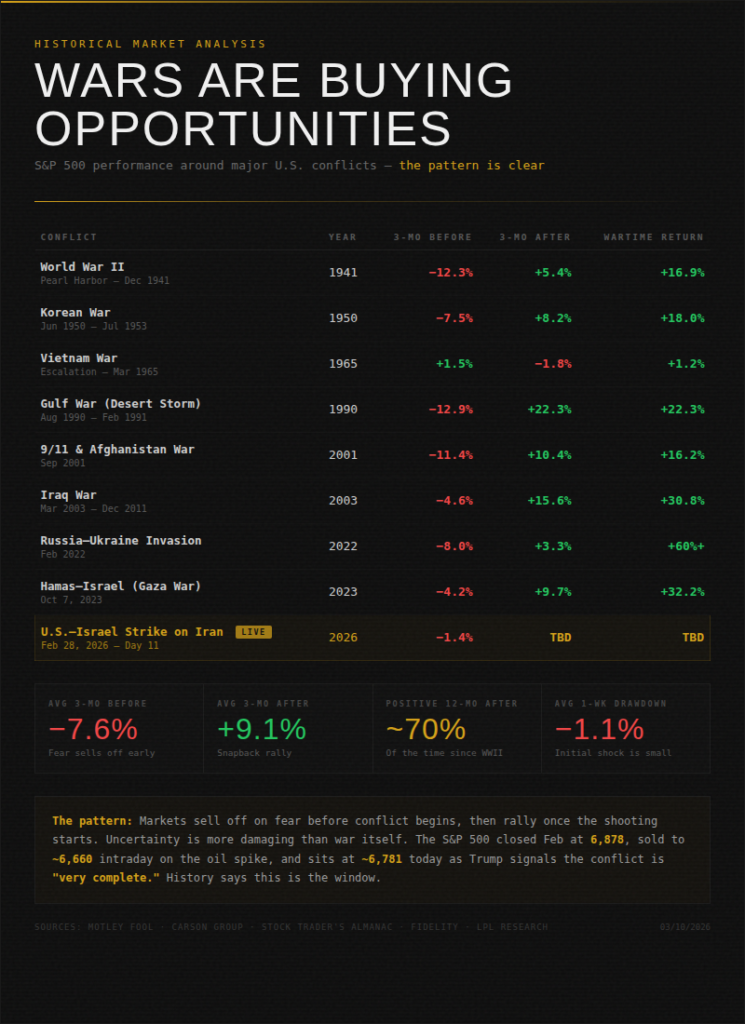Click the −1.1% avg 1-wk drawdown card
The height and width of the screenshot is (1024, 745).
click(x=625, y=728)
